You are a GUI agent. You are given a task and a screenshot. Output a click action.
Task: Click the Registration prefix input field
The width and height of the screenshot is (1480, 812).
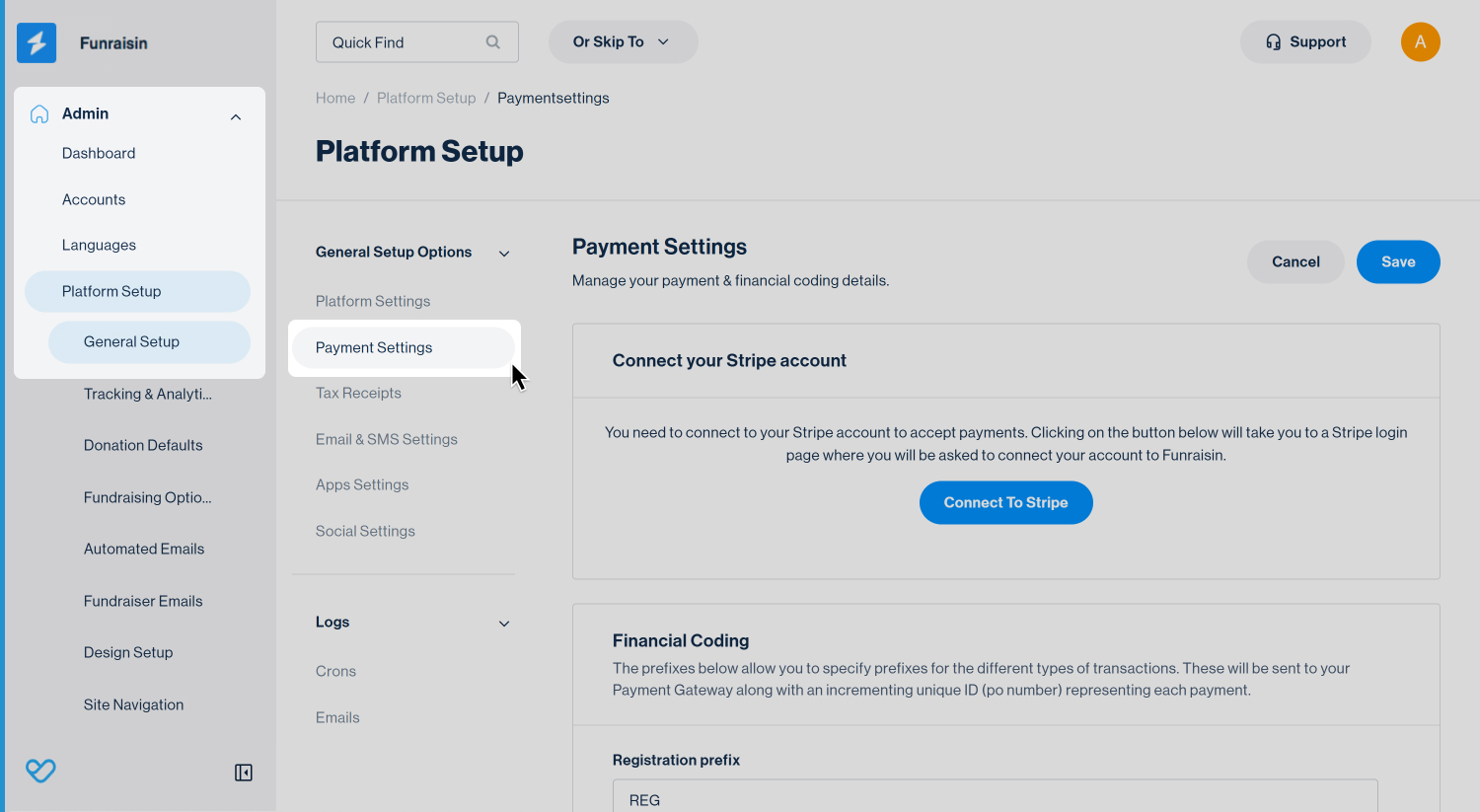click(995, 795)
